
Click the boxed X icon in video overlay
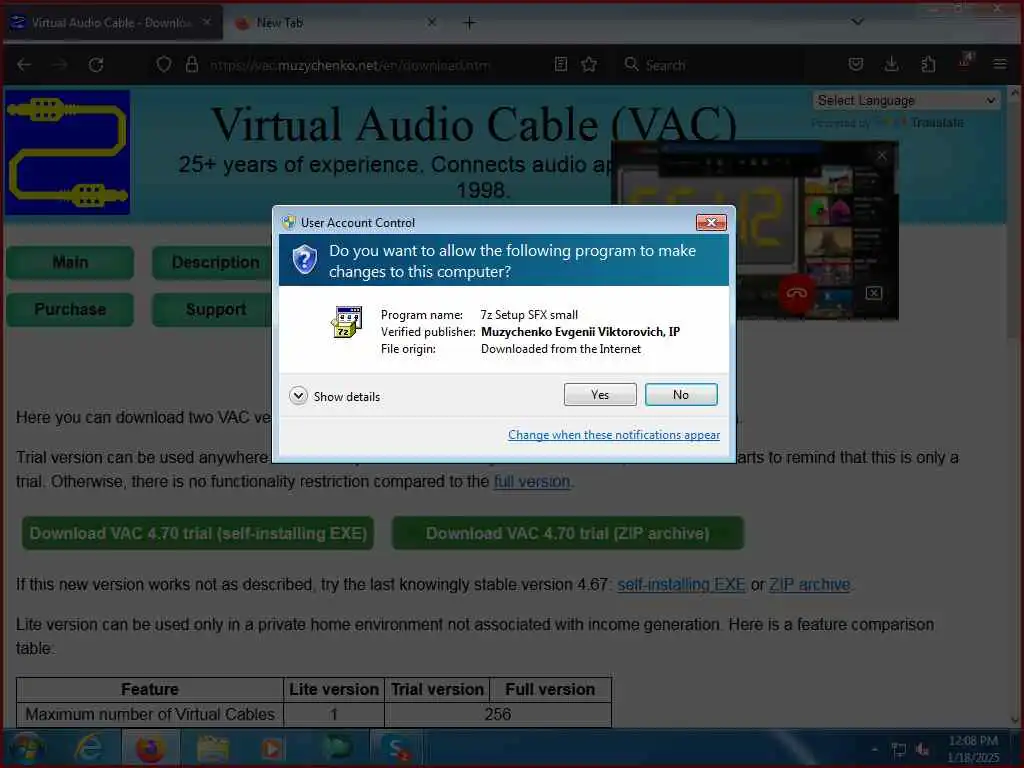(x=874, y=293)
